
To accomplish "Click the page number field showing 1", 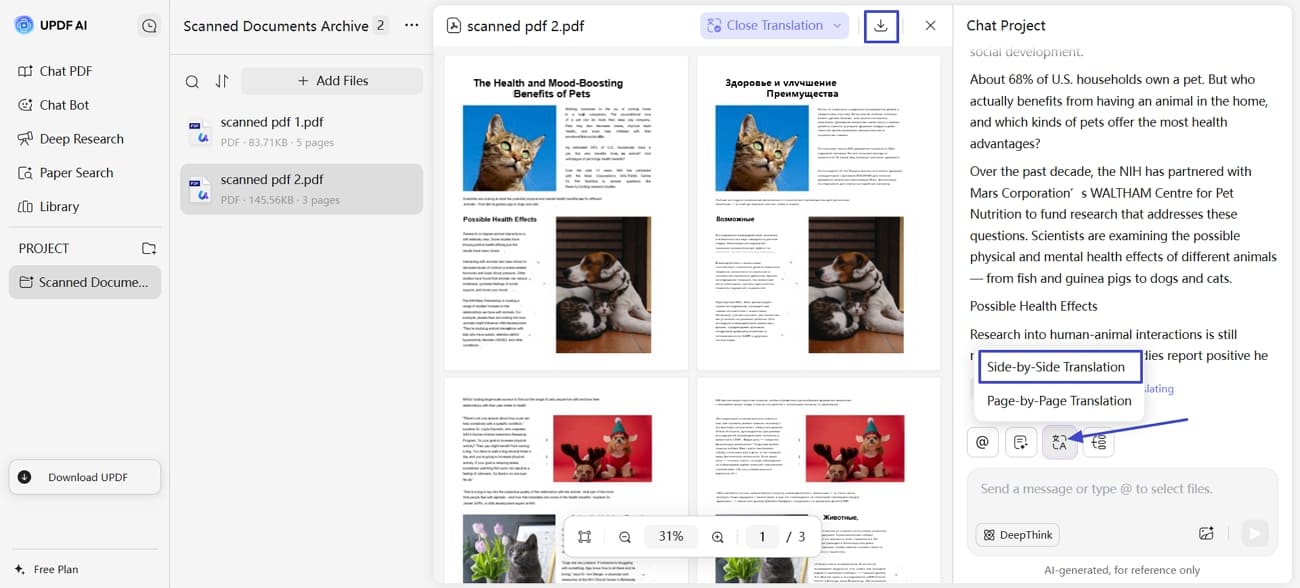I will [x=761, y=536].
